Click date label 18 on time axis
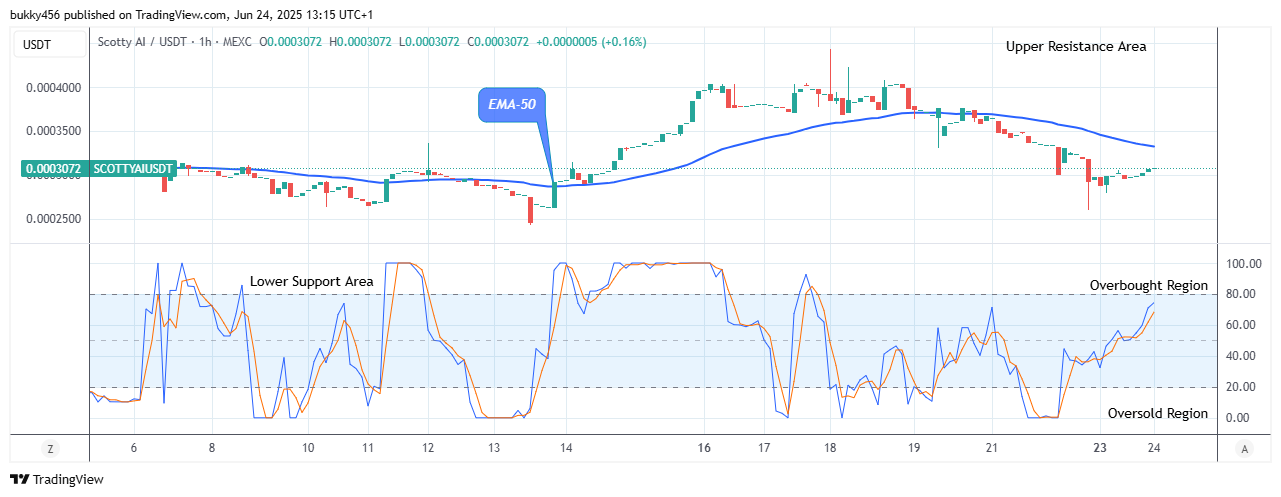 [830, 448]
